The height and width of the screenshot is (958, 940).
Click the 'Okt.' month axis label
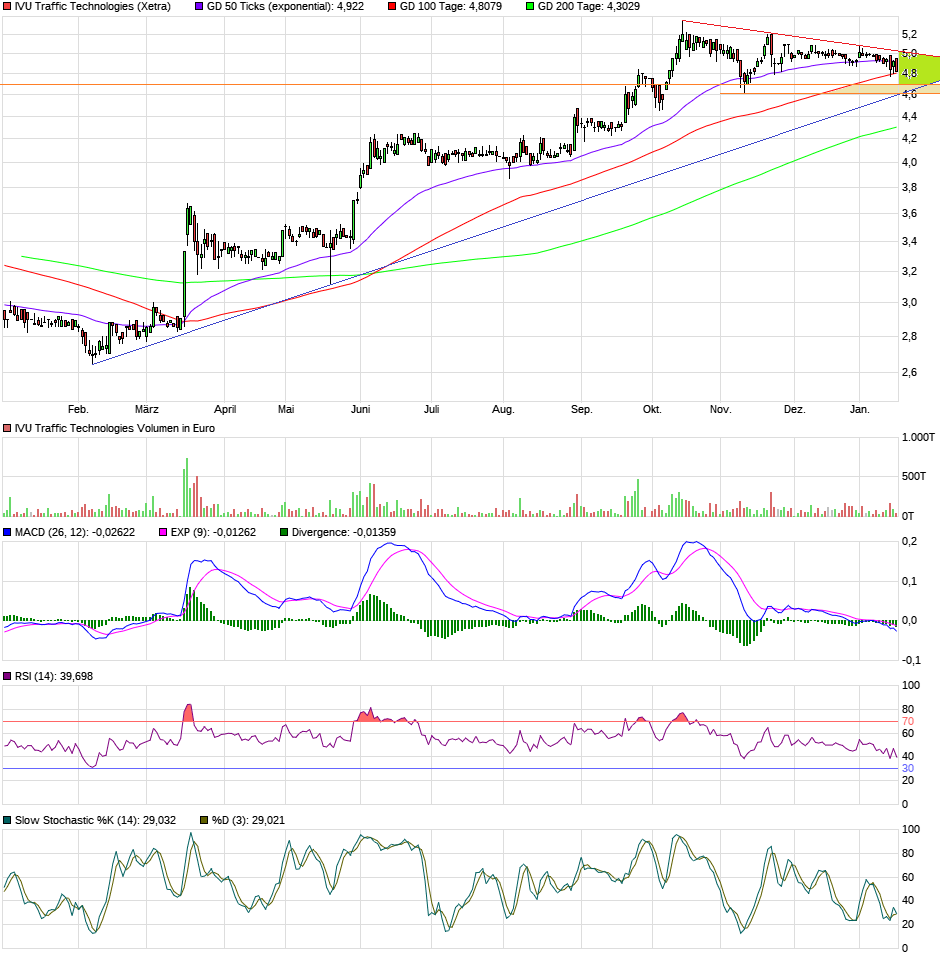[652, 409]
